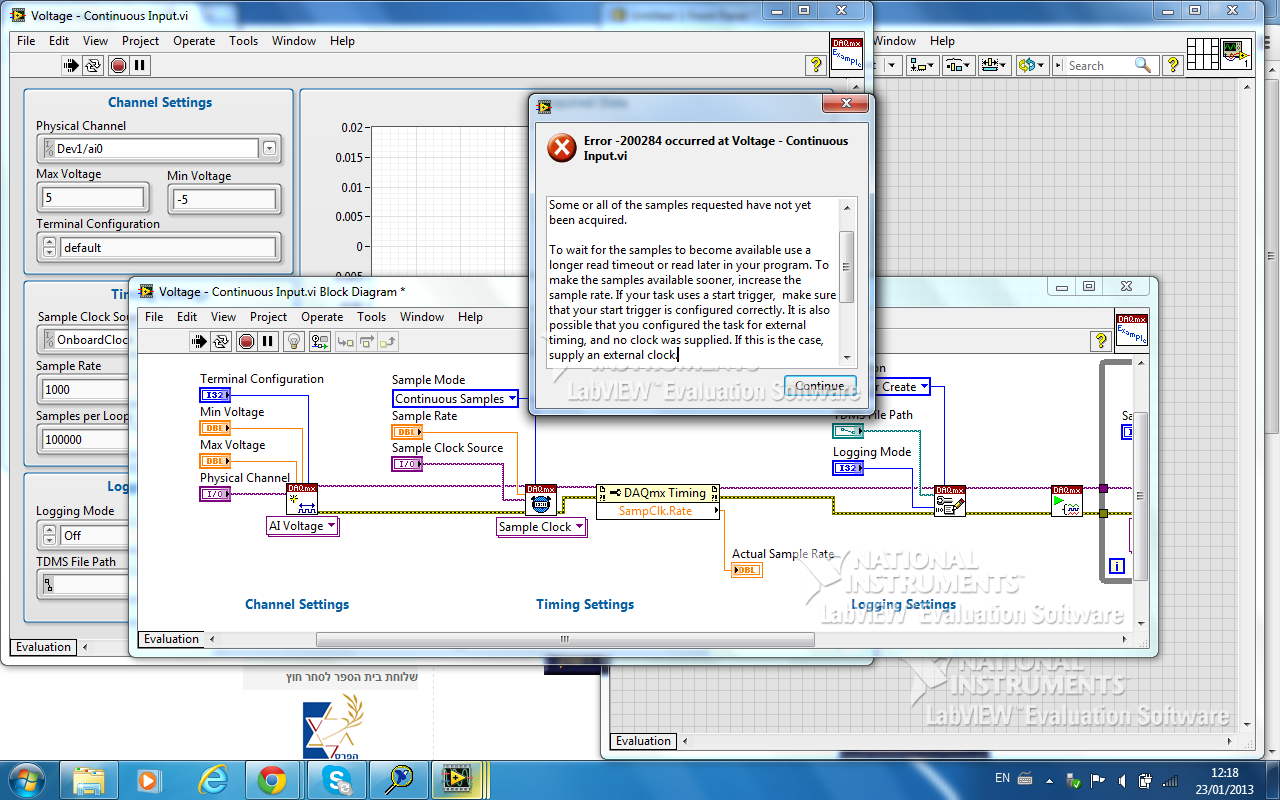Open View menu in front panel window
Screen dimensions: 1280x800
point(95,41)
